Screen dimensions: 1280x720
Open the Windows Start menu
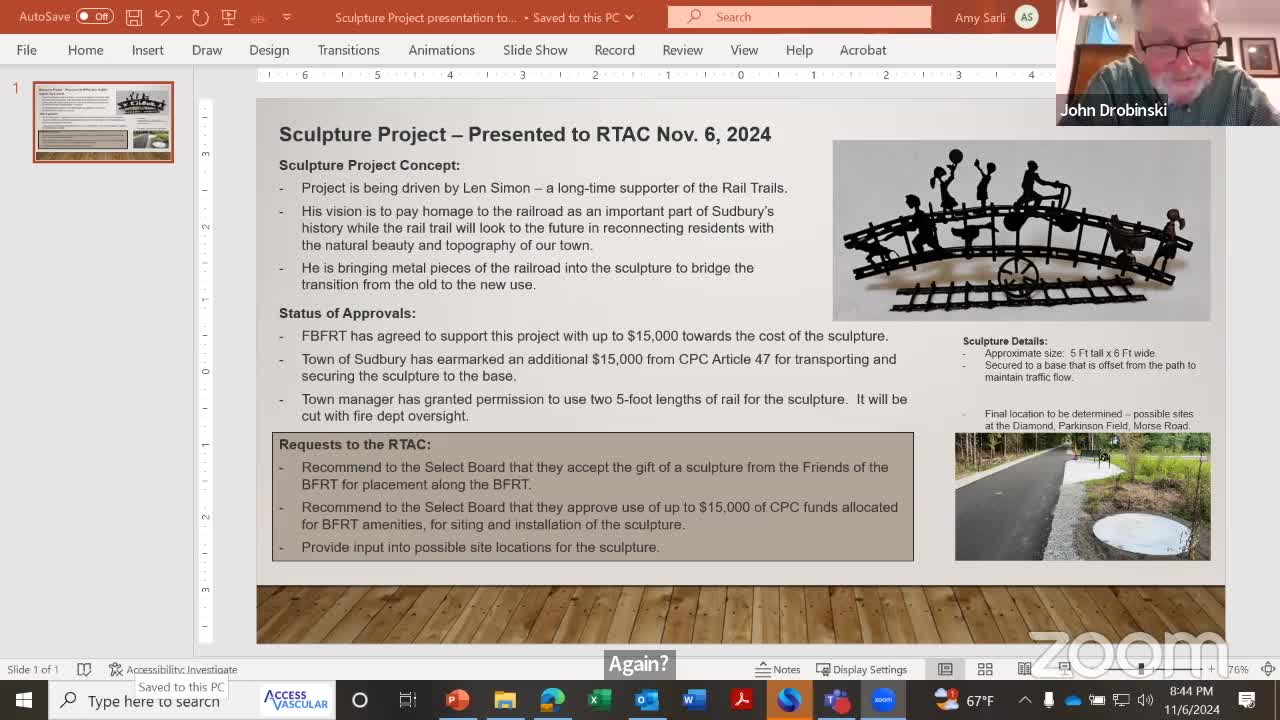point(24,700)
